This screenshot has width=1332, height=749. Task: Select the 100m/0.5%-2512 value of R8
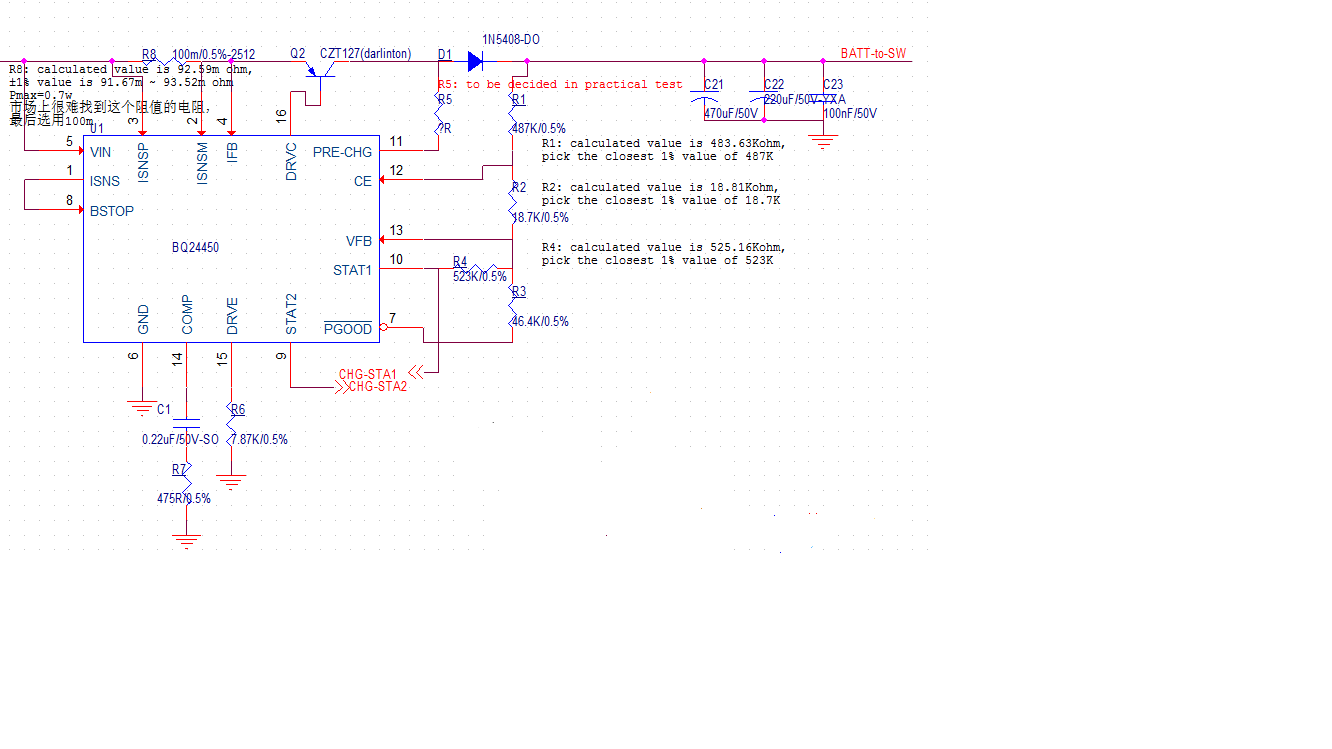214,55
